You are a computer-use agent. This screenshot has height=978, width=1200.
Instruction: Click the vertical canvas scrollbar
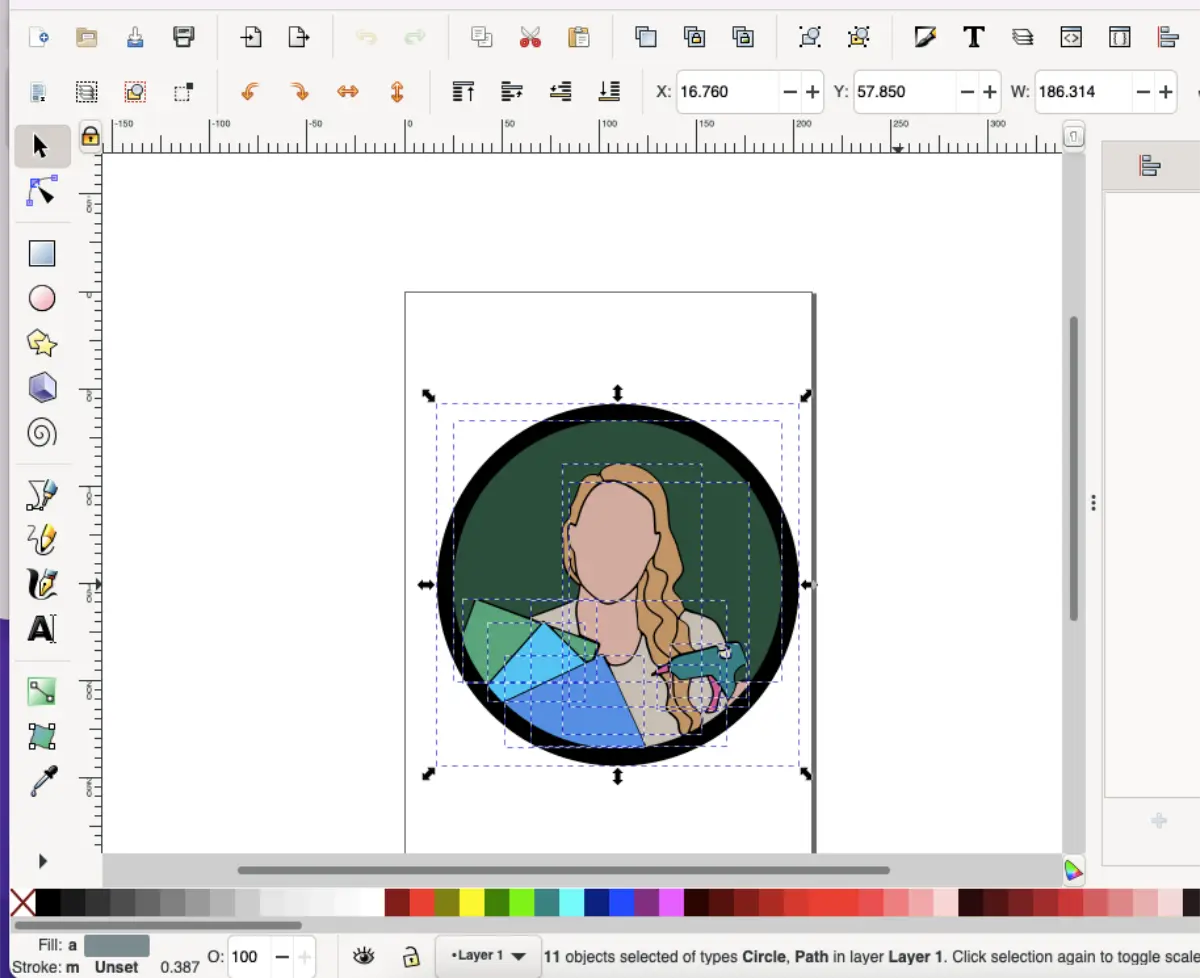pos(1074,468)
